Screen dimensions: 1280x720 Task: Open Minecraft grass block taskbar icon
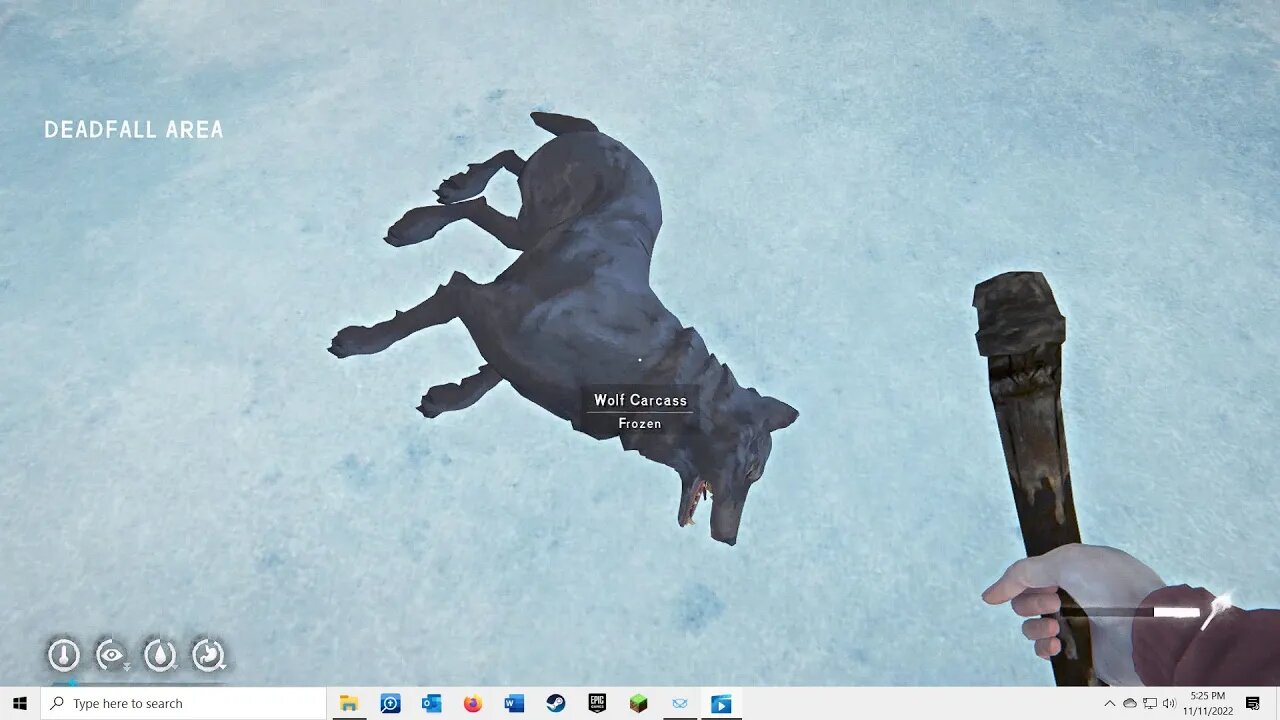coord(638,703)
